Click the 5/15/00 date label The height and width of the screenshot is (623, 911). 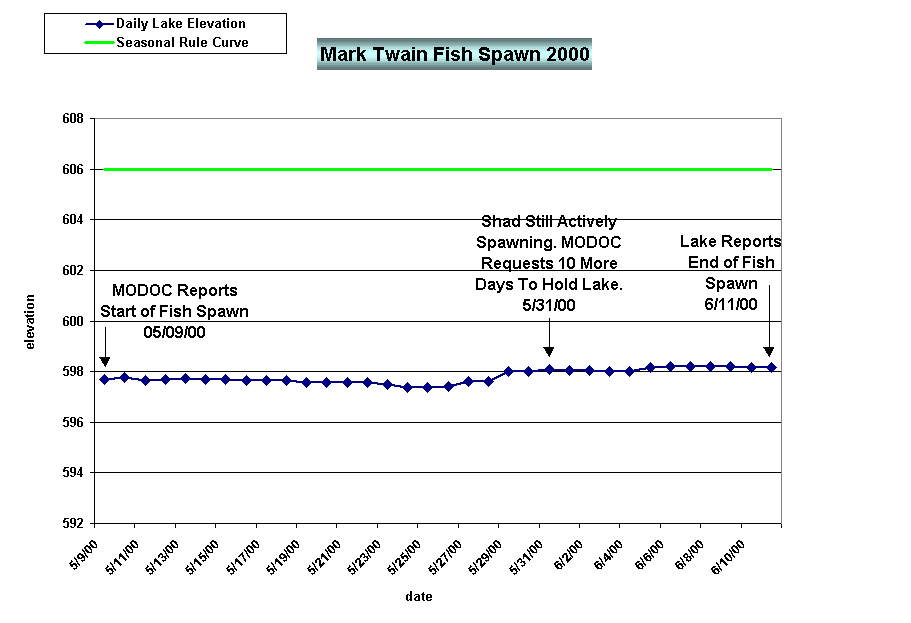(202, 557)
